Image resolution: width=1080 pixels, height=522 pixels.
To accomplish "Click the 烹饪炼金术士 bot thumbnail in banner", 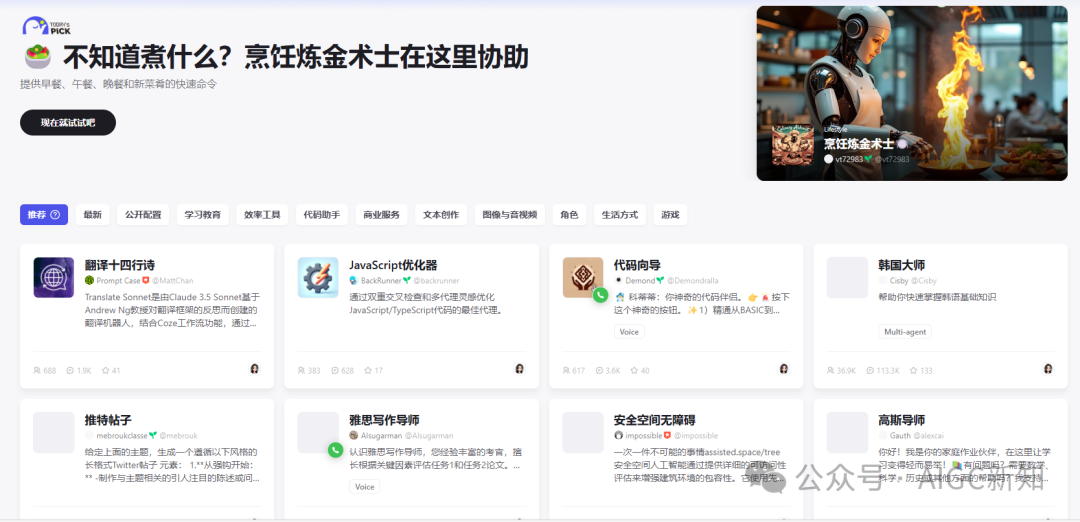I will coord(793,145).
